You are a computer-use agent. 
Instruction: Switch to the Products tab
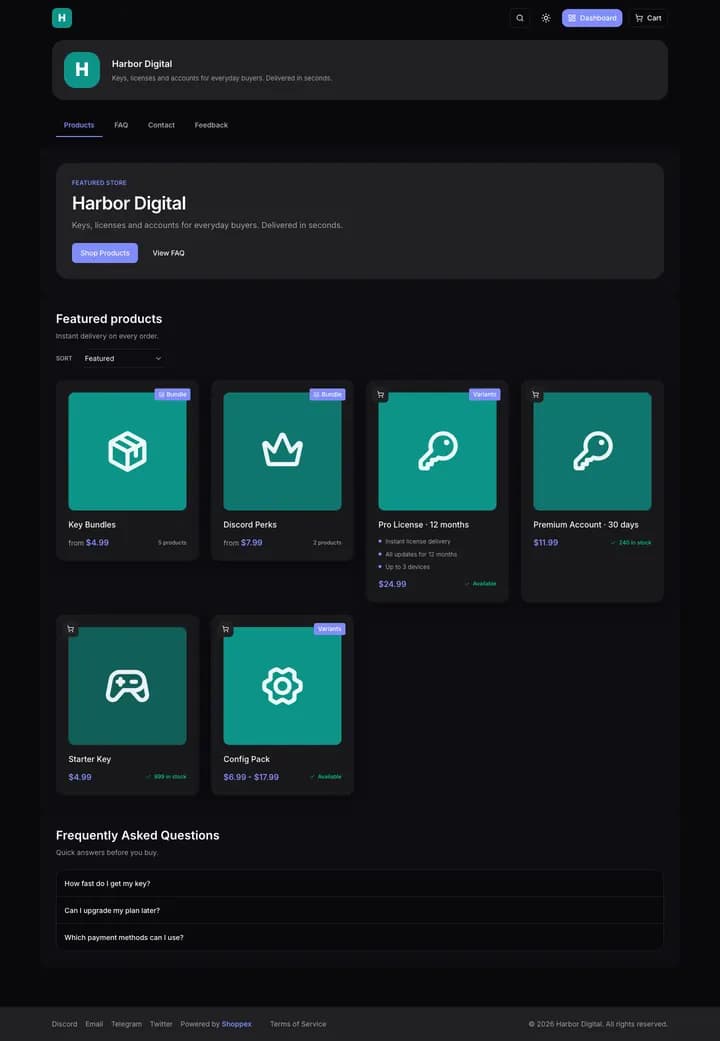coord(79,125)
